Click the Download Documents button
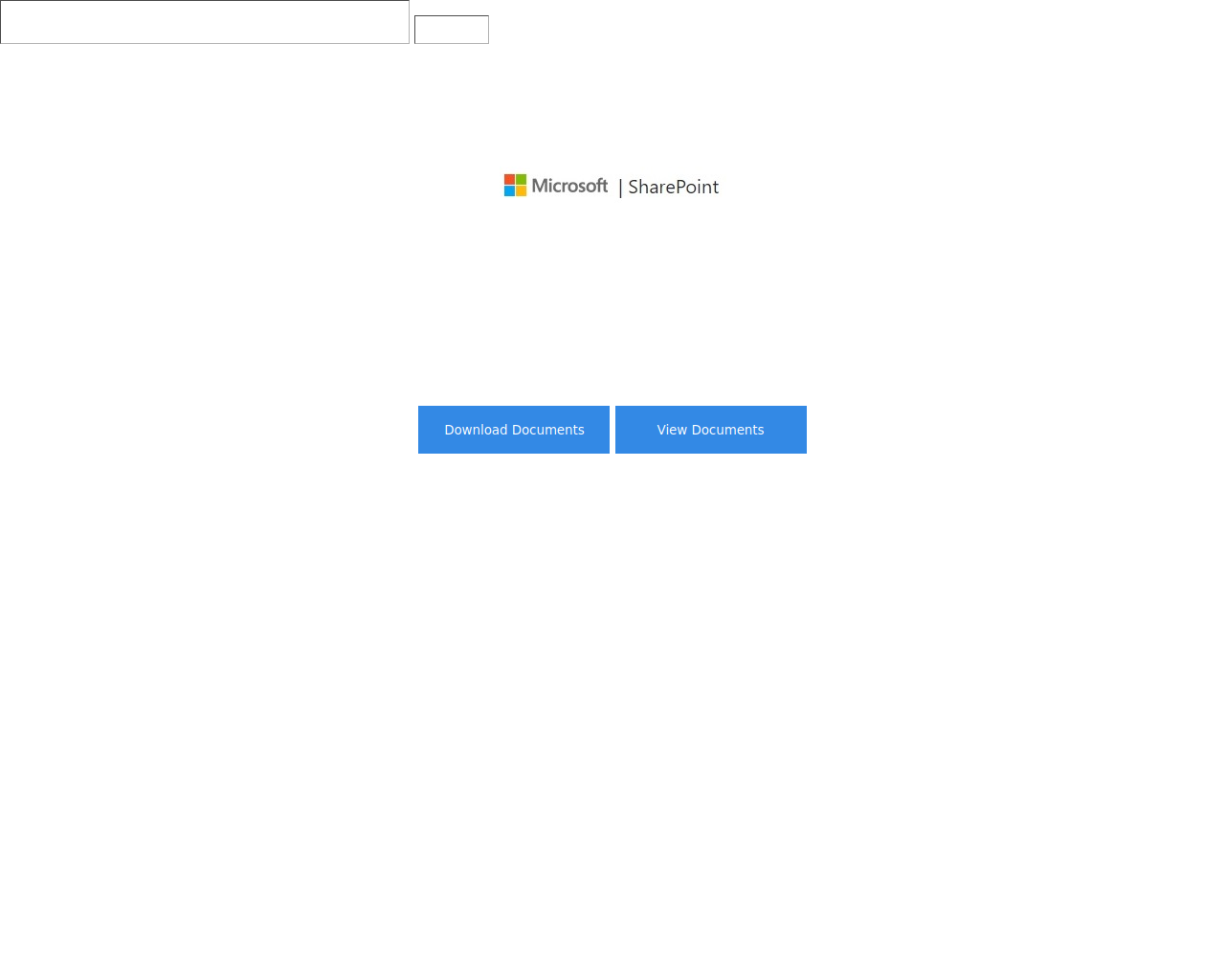 point(514,430)
